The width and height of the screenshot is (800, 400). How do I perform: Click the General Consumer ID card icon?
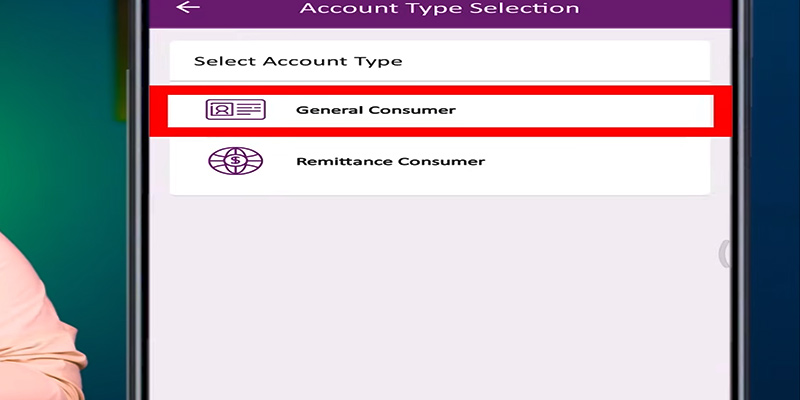(x=235, y=110)
